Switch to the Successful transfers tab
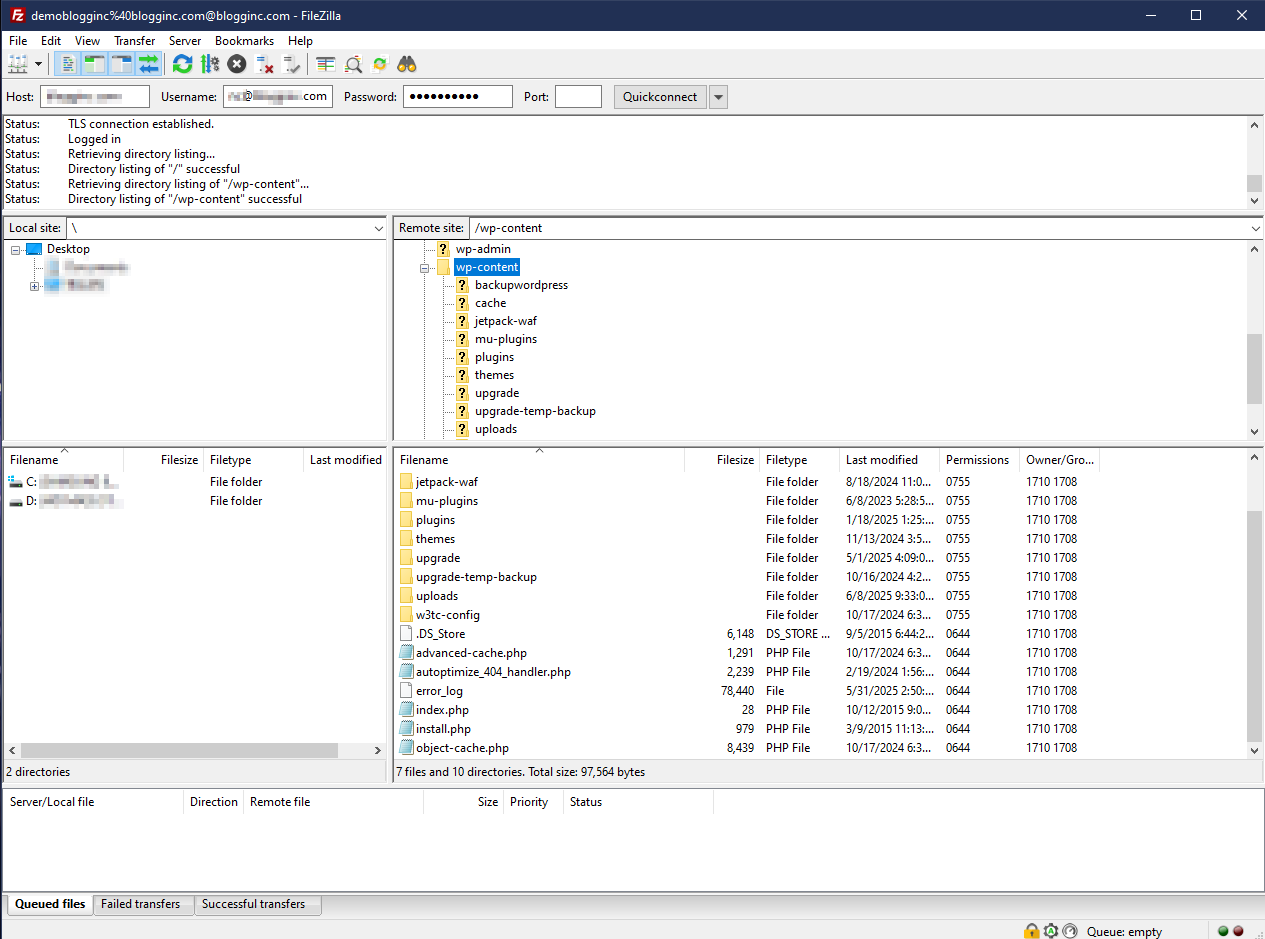Image resolution: width=1265 pixels, height=939 pixels. (258, 904)
